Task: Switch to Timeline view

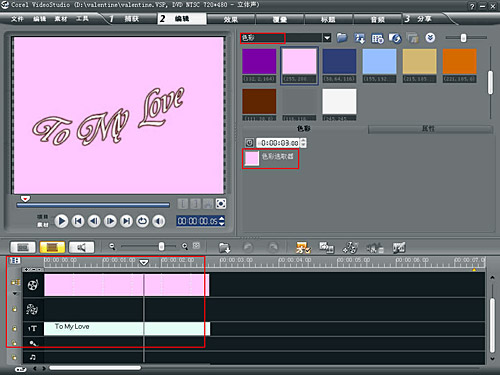Action: pos(52,247)
